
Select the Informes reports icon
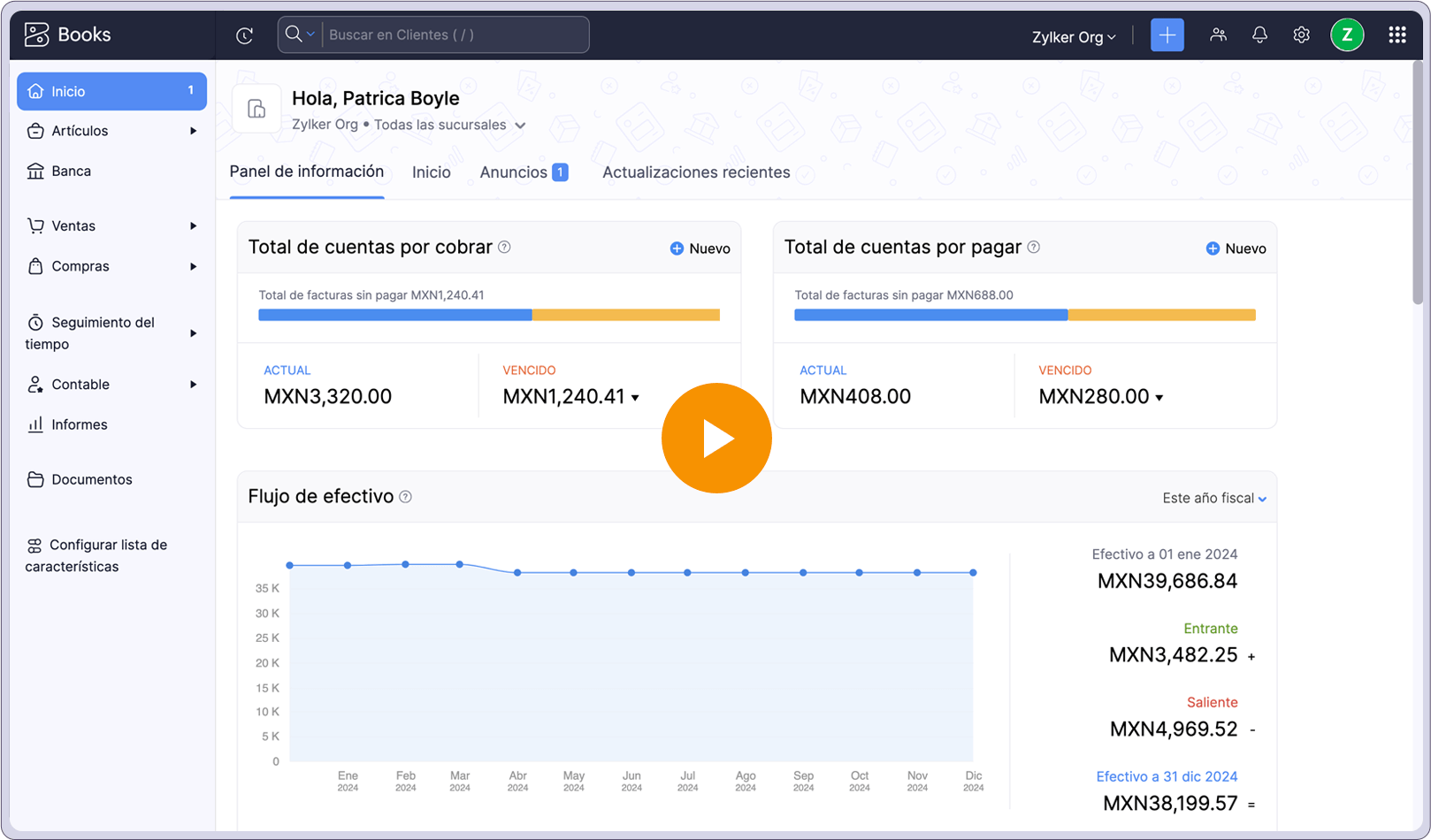tap(35, 424)
